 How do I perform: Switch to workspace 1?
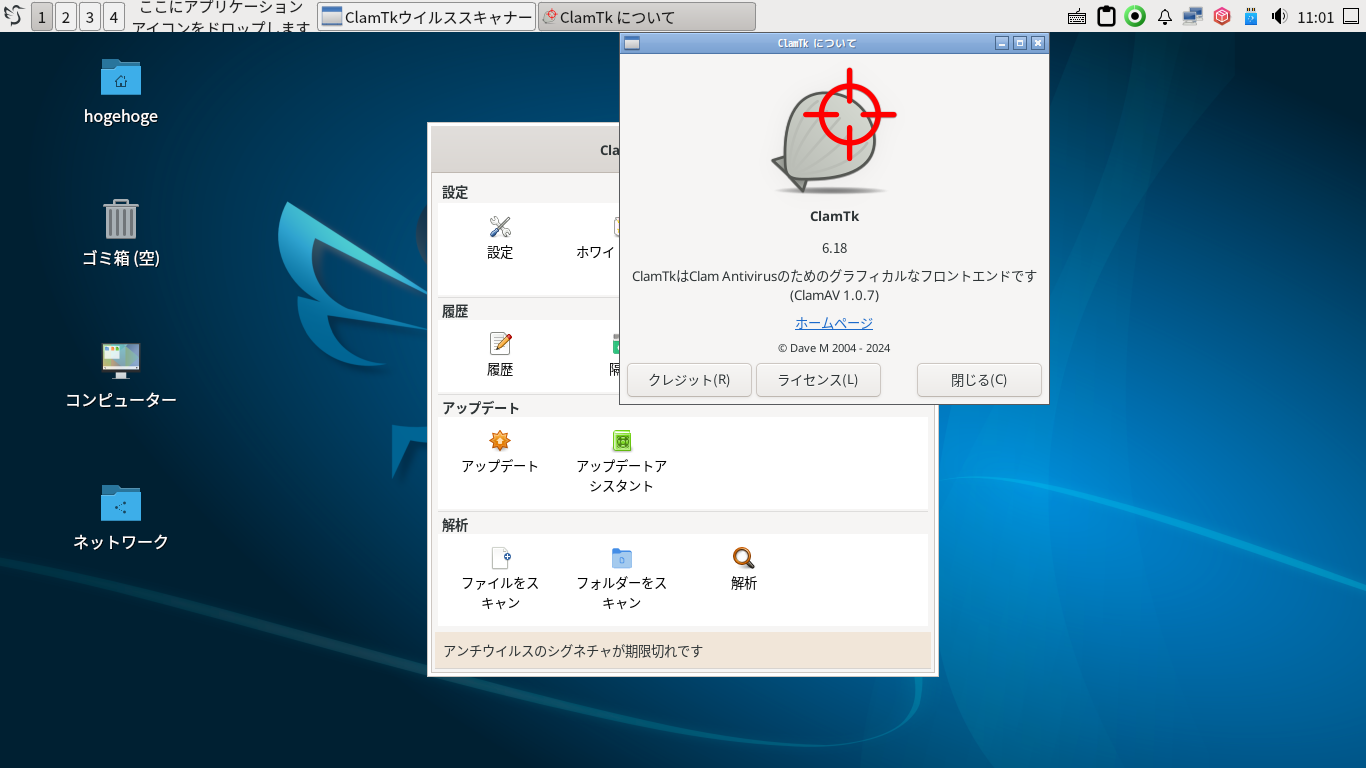click(x=42, y=16)
